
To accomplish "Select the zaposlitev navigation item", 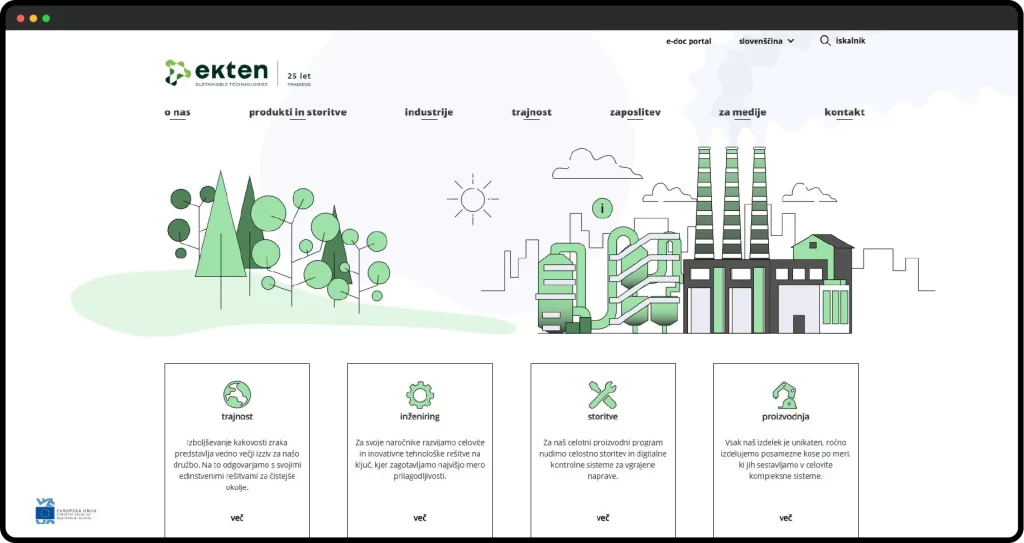I will [635, 112].
